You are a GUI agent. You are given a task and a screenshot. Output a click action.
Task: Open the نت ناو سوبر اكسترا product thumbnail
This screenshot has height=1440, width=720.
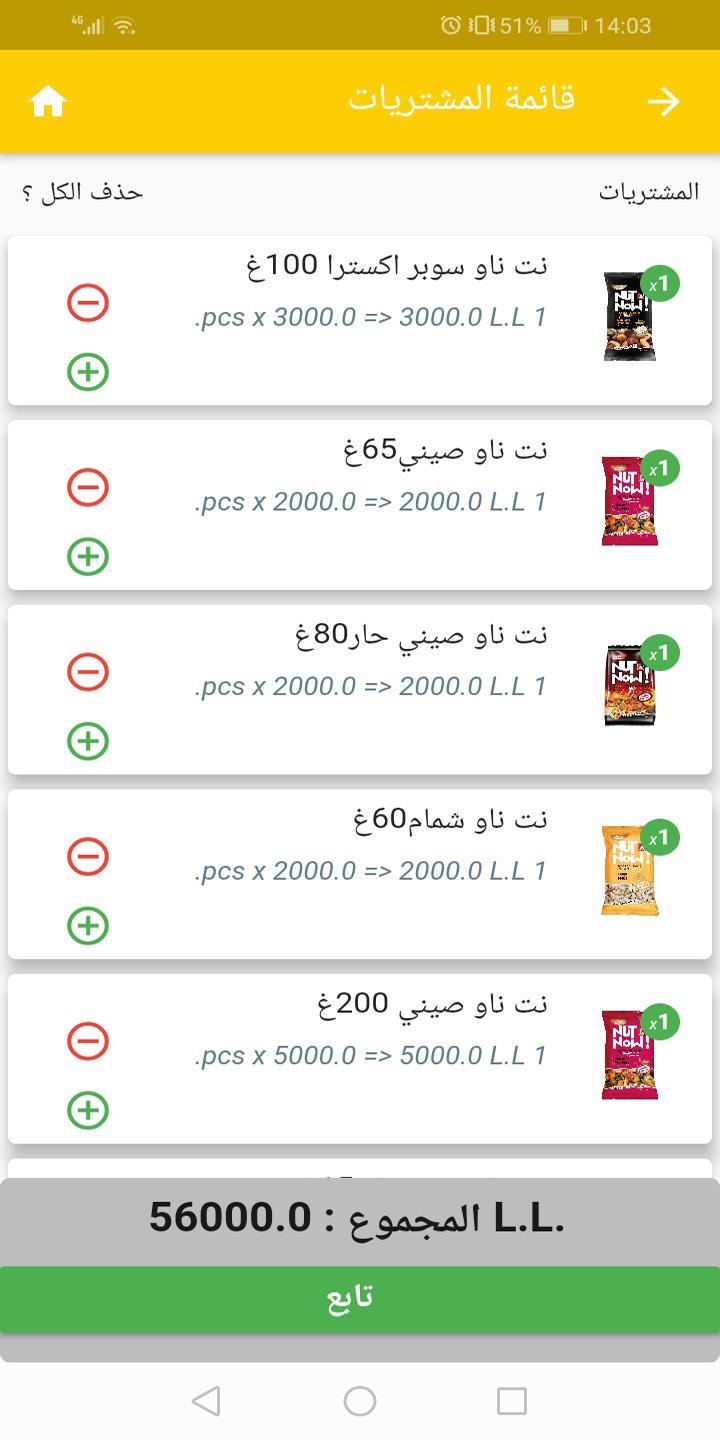[x=630, y=316]
